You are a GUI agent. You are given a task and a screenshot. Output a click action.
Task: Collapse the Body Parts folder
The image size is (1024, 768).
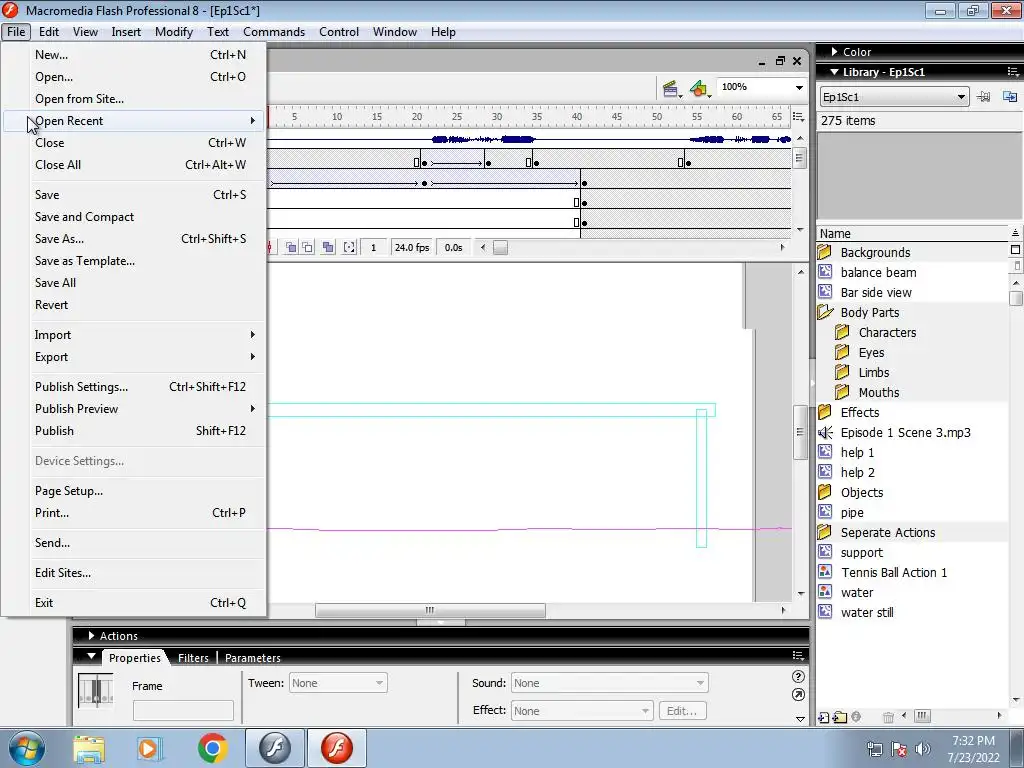coord(825,312)
